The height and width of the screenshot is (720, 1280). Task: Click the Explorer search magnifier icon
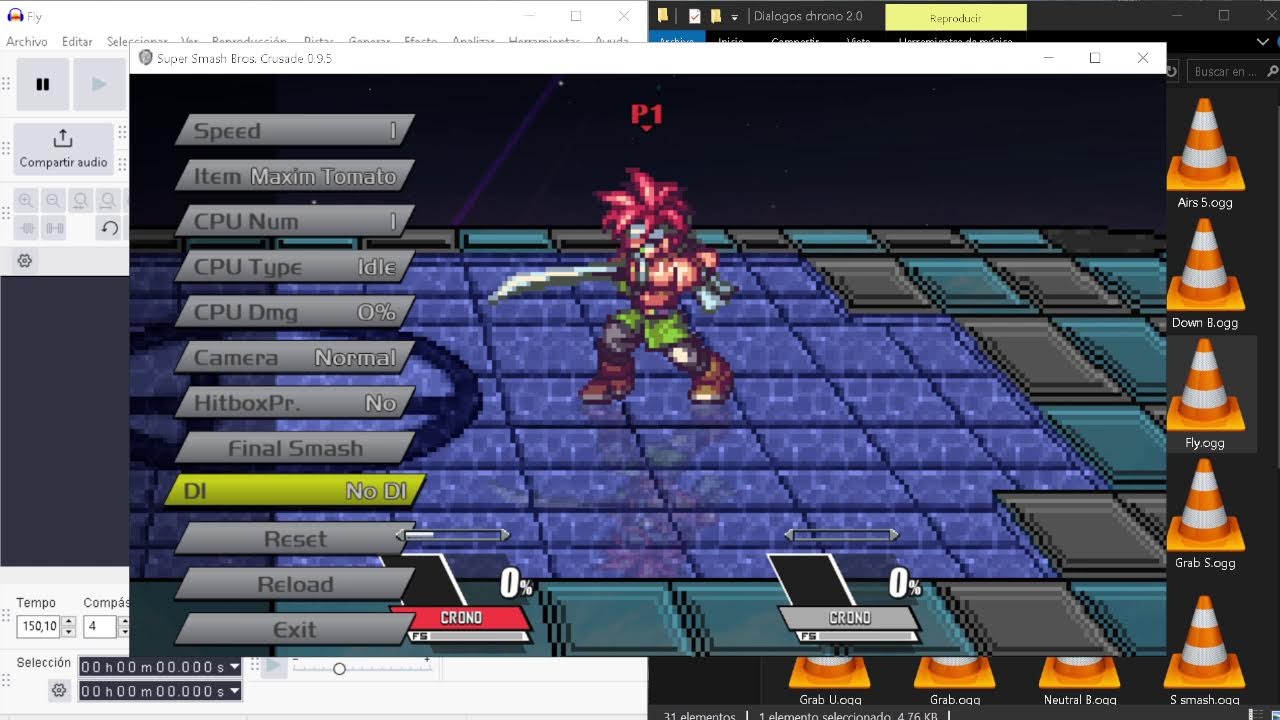point(1272,72)
